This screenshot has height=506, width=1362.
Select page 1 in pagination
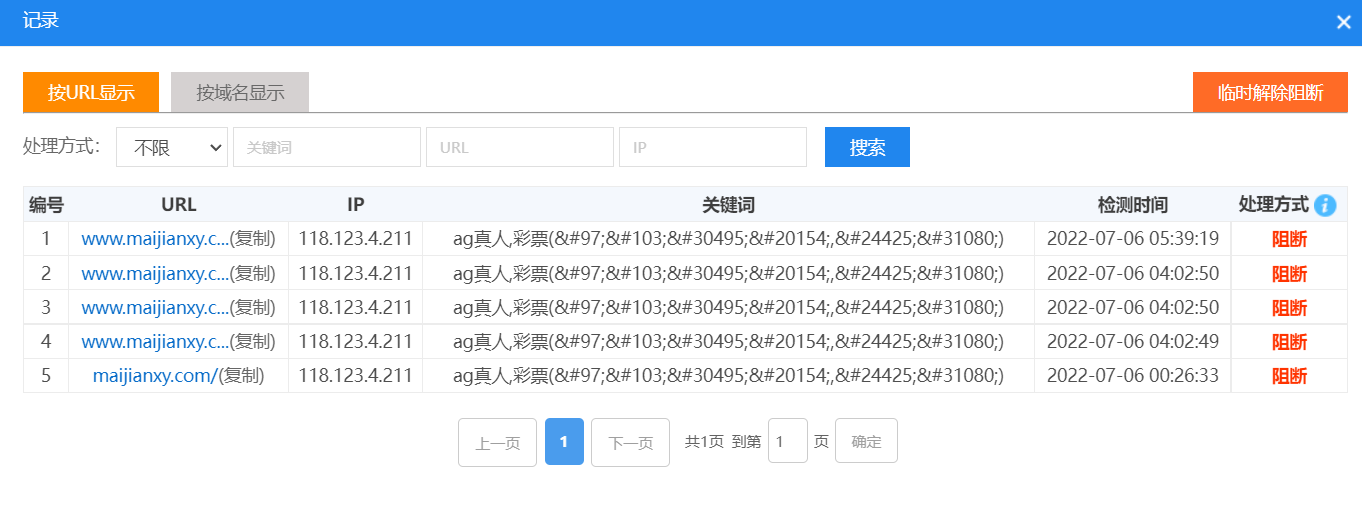point(564,441)
